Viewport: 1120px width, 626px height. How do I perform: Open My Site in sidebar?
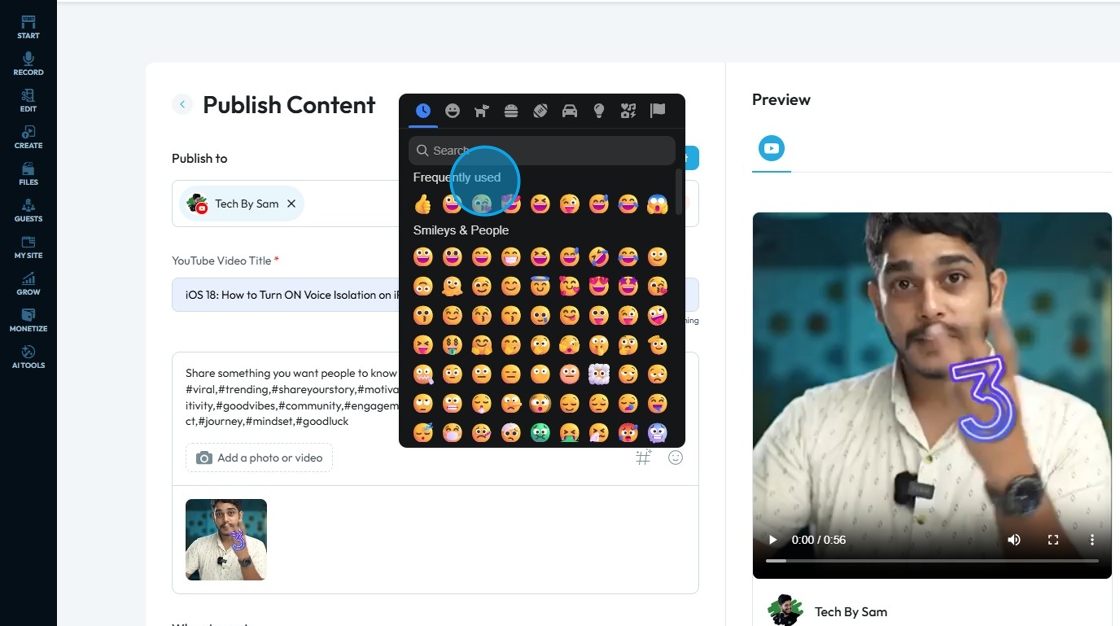tap(29, 247)
